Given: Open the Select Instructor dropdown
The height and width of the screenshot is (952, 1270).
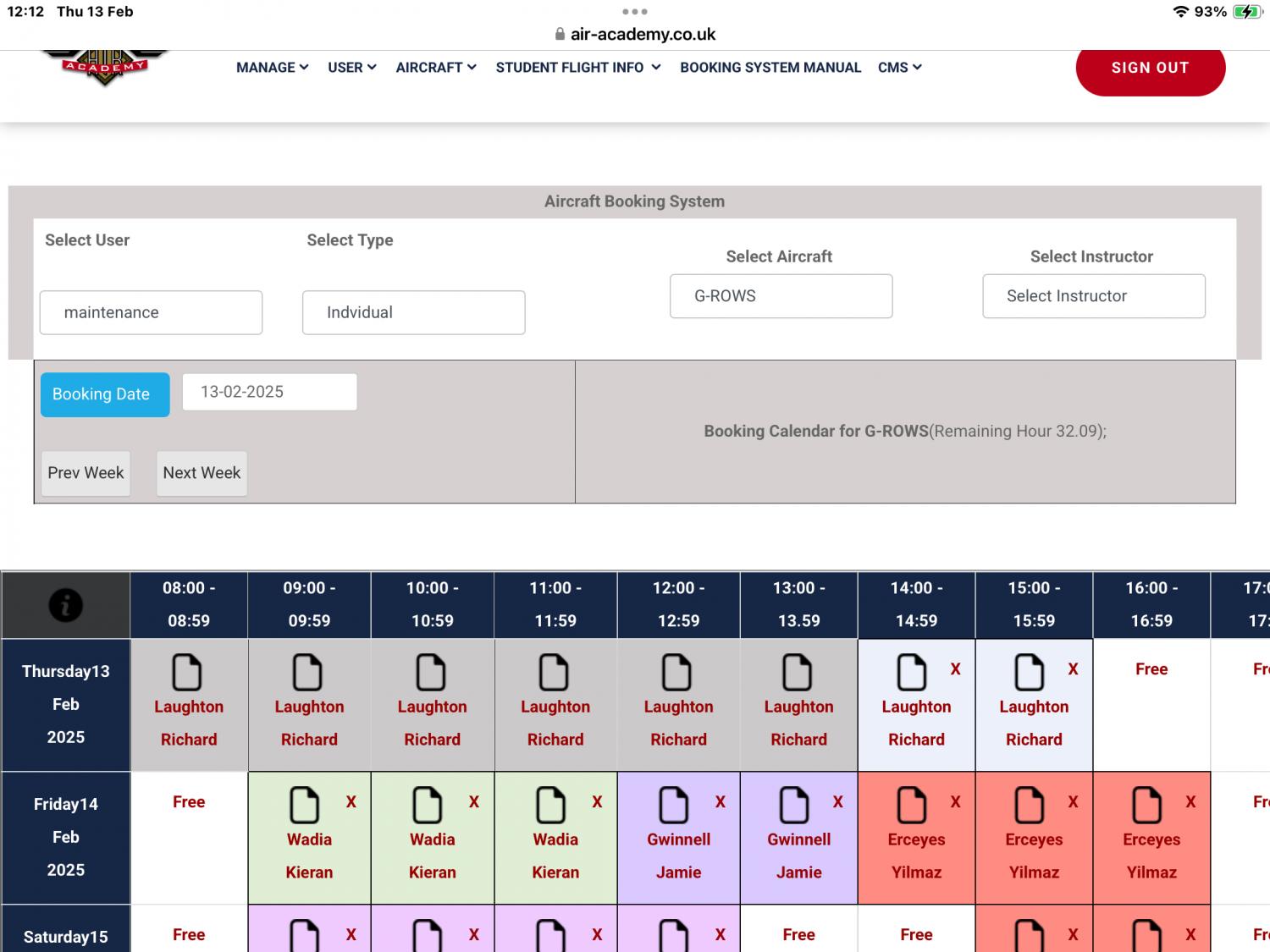Looking at the screenshot, I should [x=1093, y=295].
